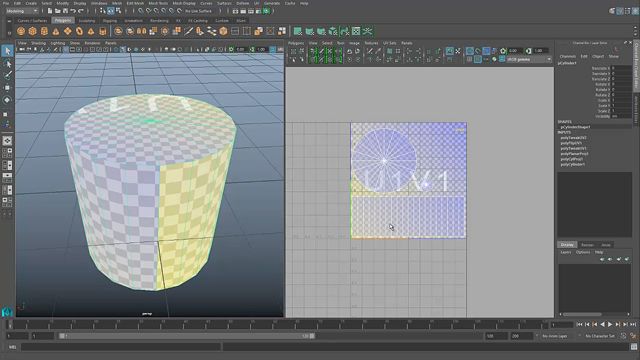Rotate UVs clockwise in UV Editor toolbar
The image size is (640, 360).
click(x=358, y=51)
